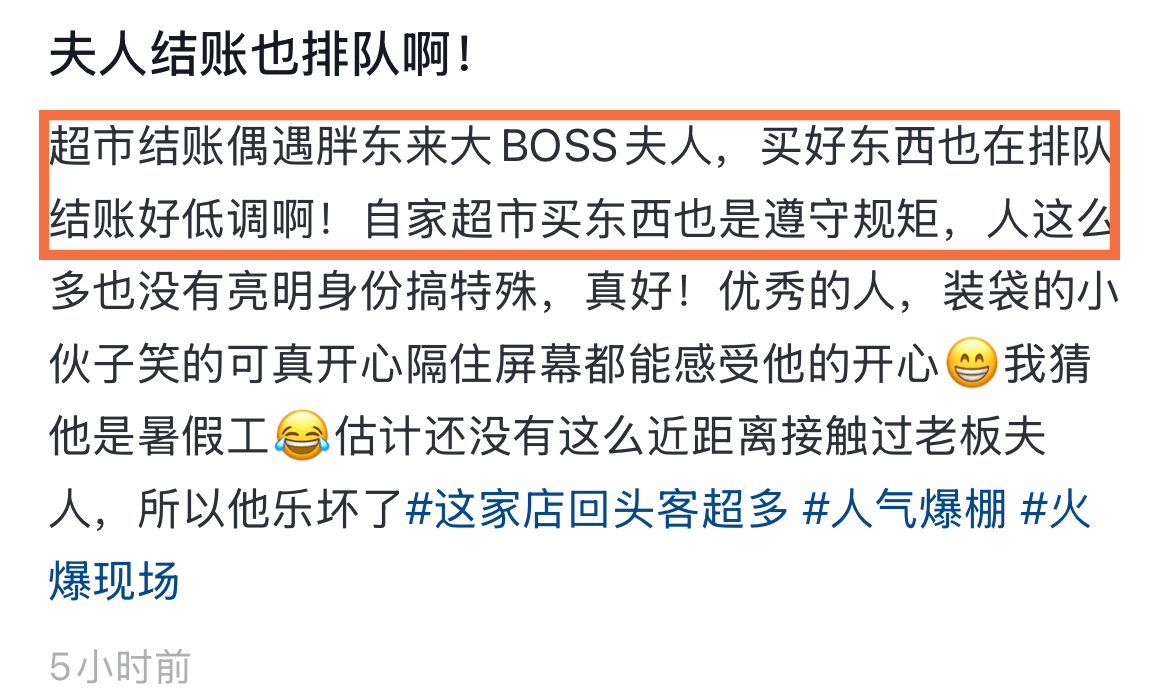Screen dimensions: 1170x697
Task: Click the tears of joy emoji
Action: (301, 435)
